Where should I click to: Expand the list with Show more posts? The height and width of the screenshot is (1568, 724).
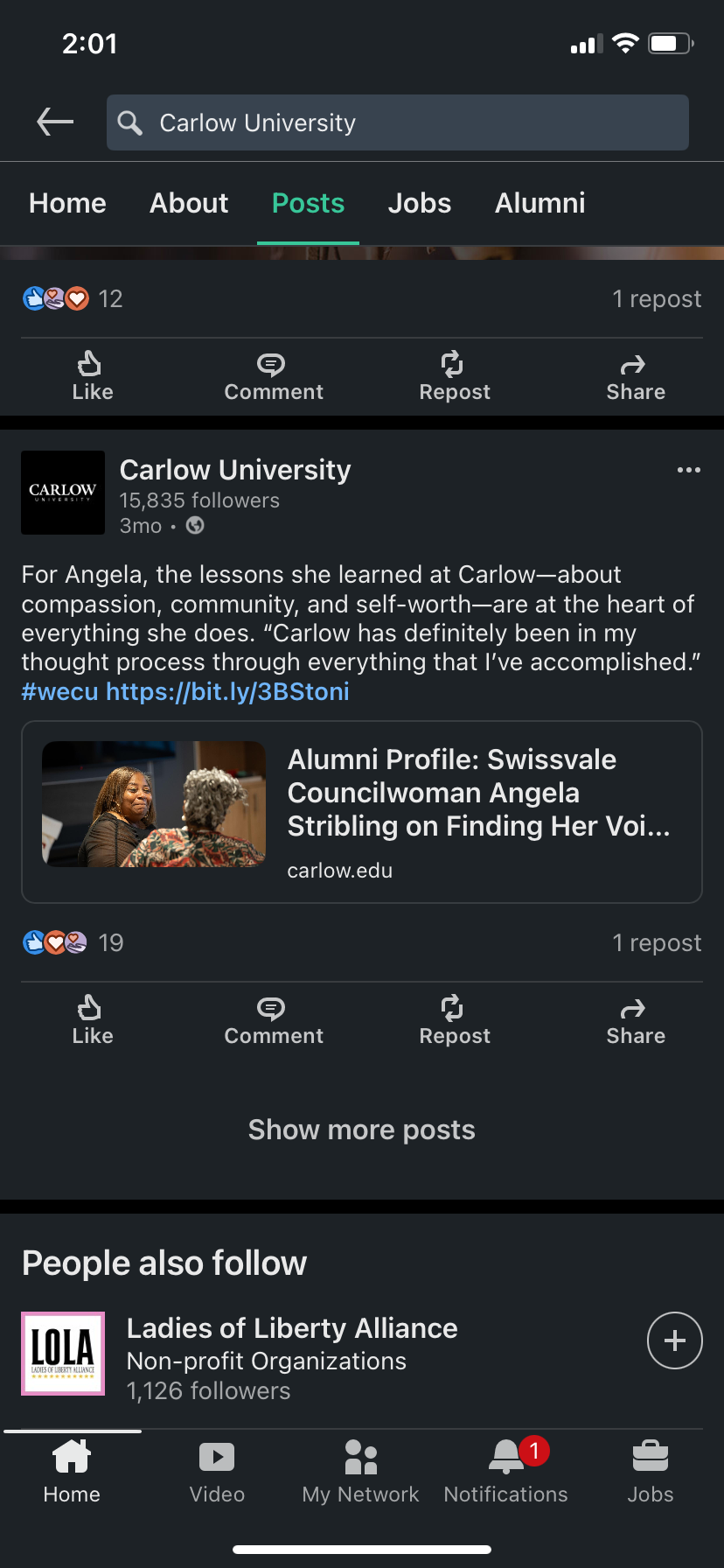tap(362, 1130)
